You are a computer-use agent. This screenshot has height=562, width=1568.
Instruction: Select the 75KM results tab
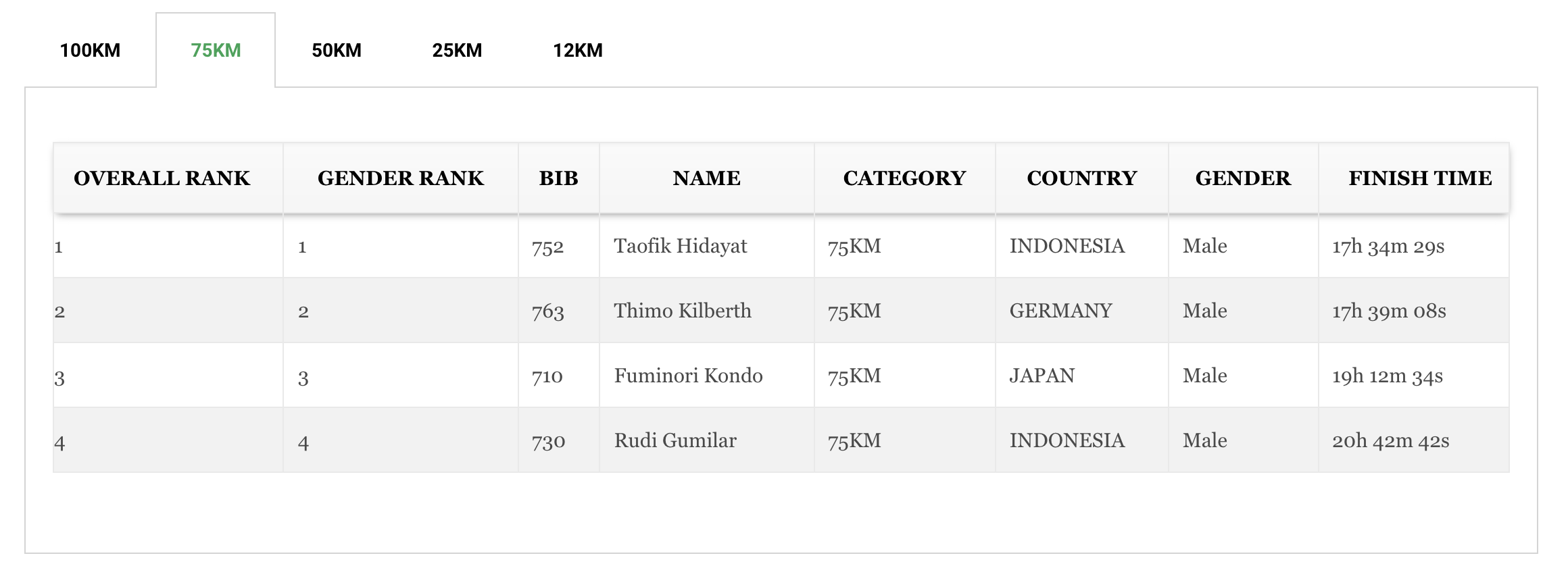216,51
